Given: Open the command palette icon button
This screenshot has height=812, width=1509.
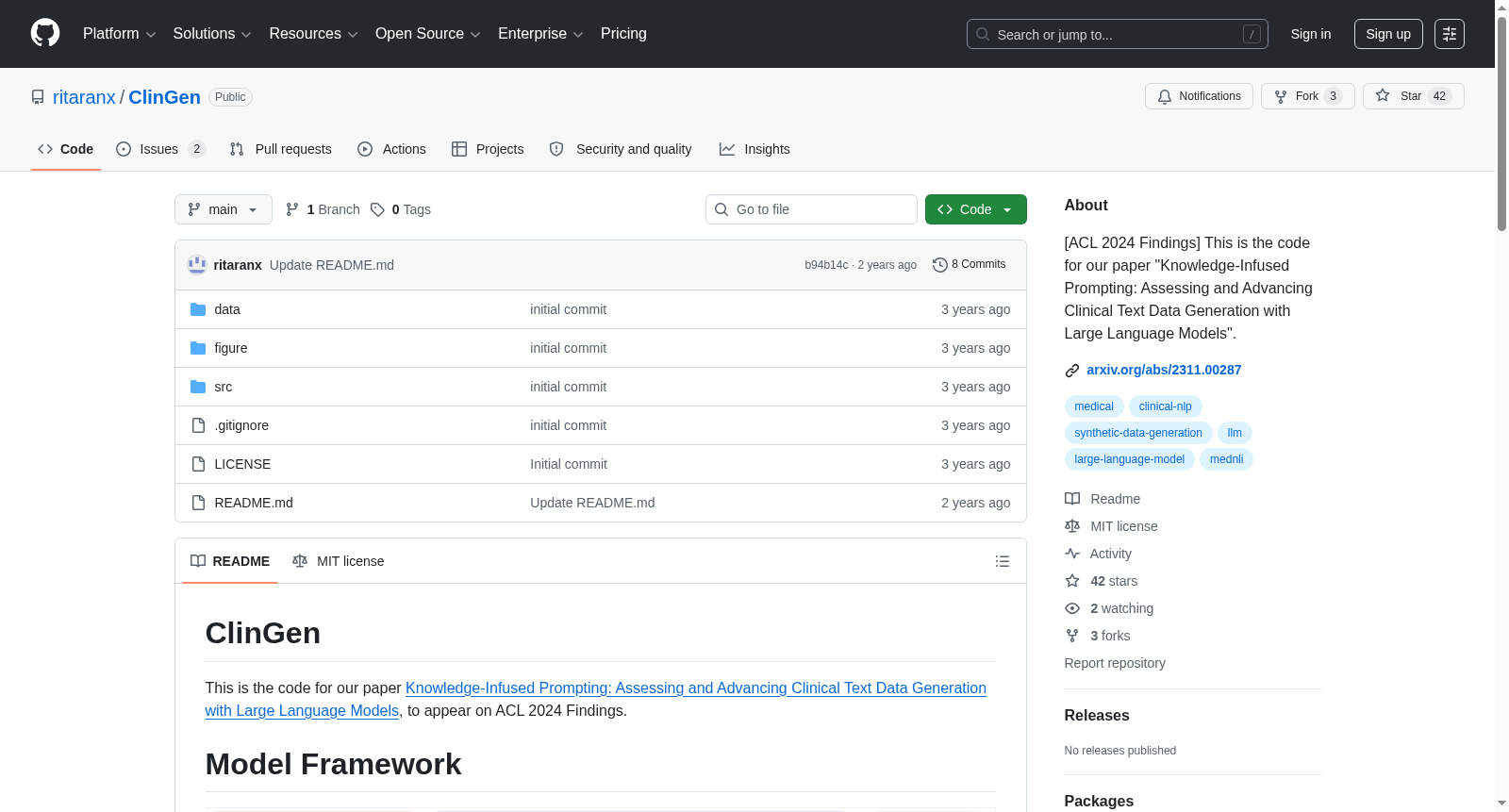Looking at the screenshot, I should [1450, 34].
